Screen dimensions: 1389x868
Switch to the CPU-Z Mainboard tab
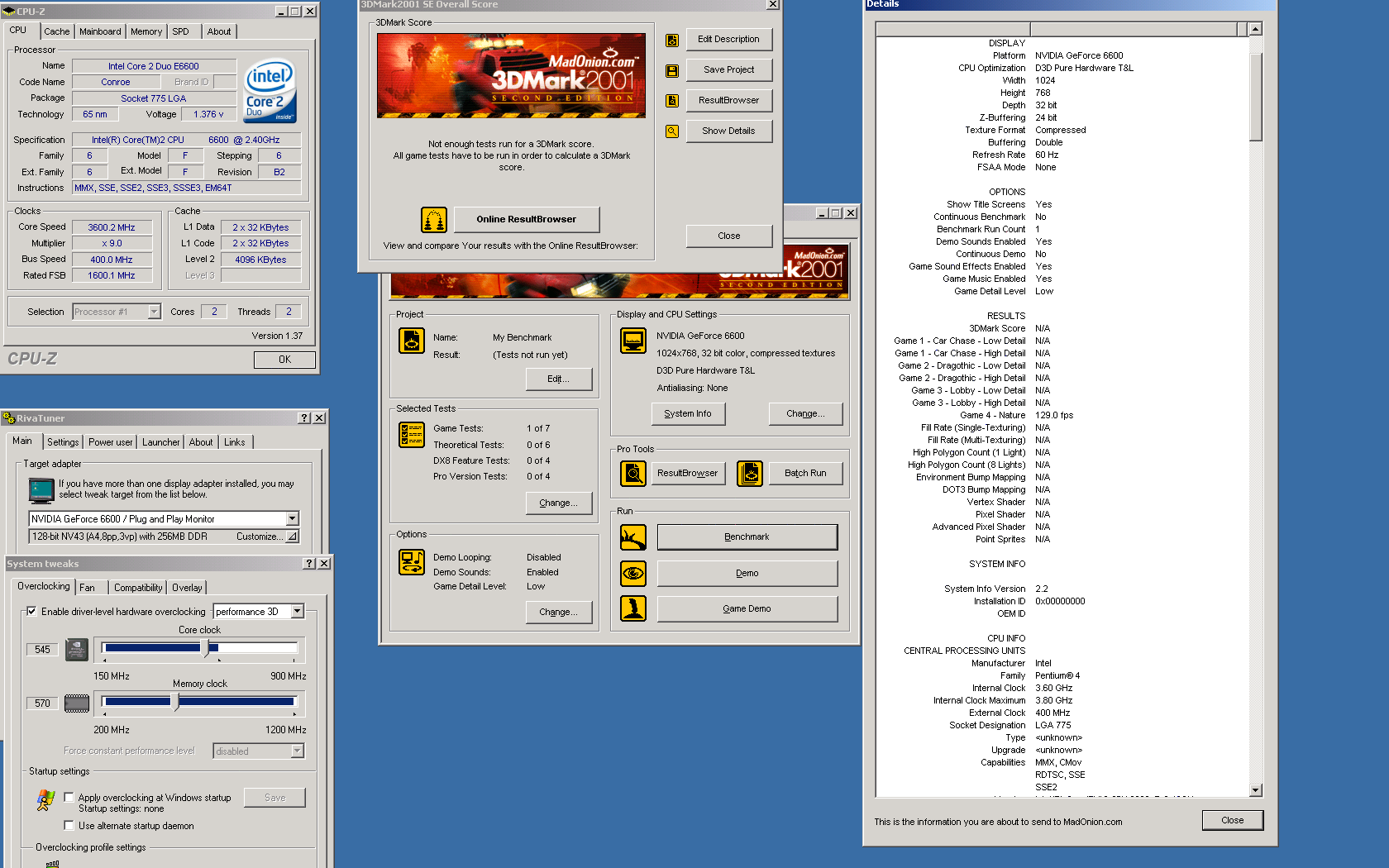click(x=100, y=31)
